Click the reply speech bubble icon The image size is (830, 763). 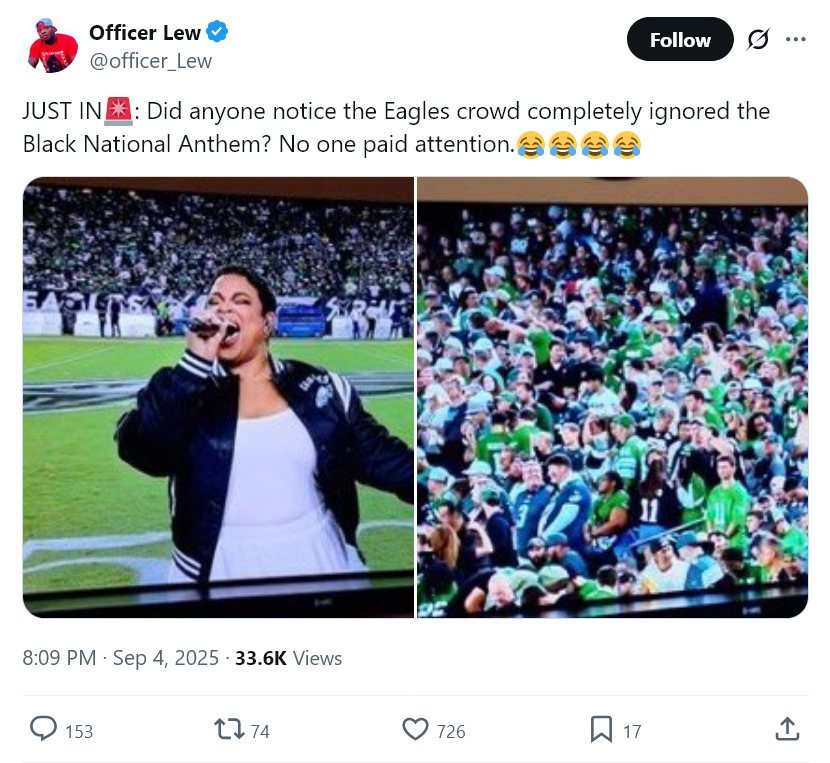(x=44, y=730)
